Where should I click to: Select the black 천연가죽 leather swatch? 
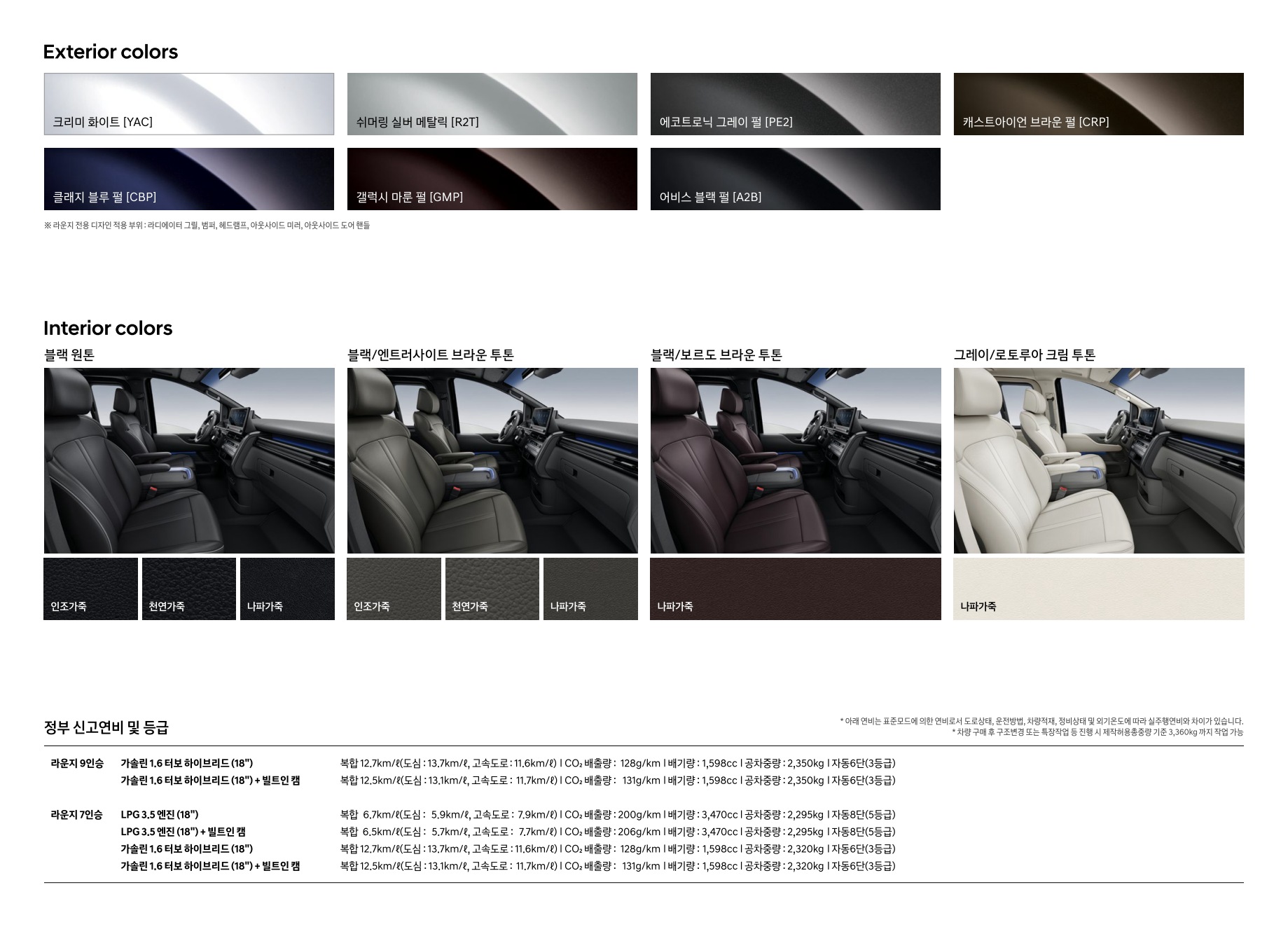click(x=188, y=589)
